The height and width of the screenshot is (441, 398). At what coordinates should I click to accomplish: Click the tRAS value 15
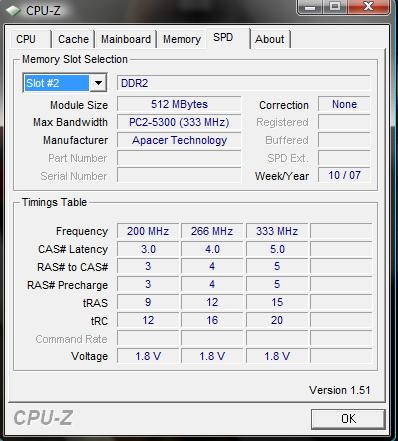click(277, 302)
